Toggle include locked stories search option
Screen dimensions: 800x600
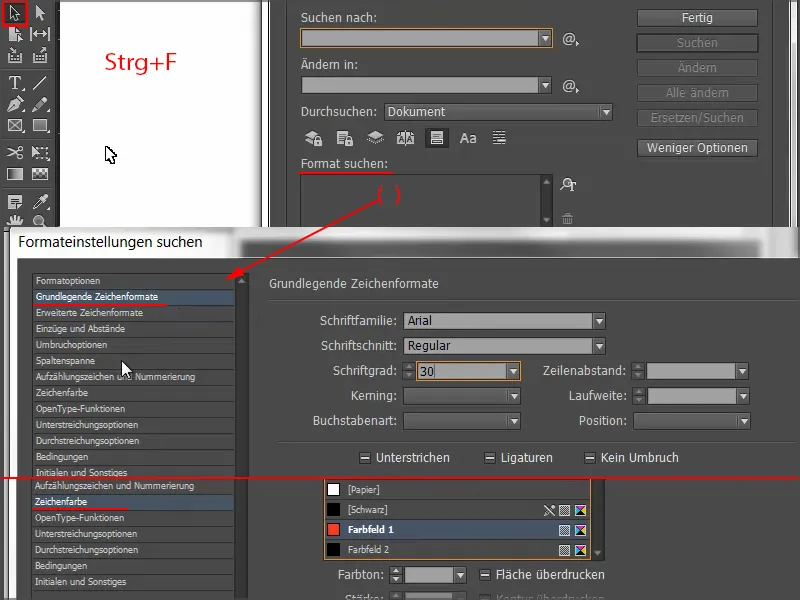pyautogui.click(x=344, y=138)
